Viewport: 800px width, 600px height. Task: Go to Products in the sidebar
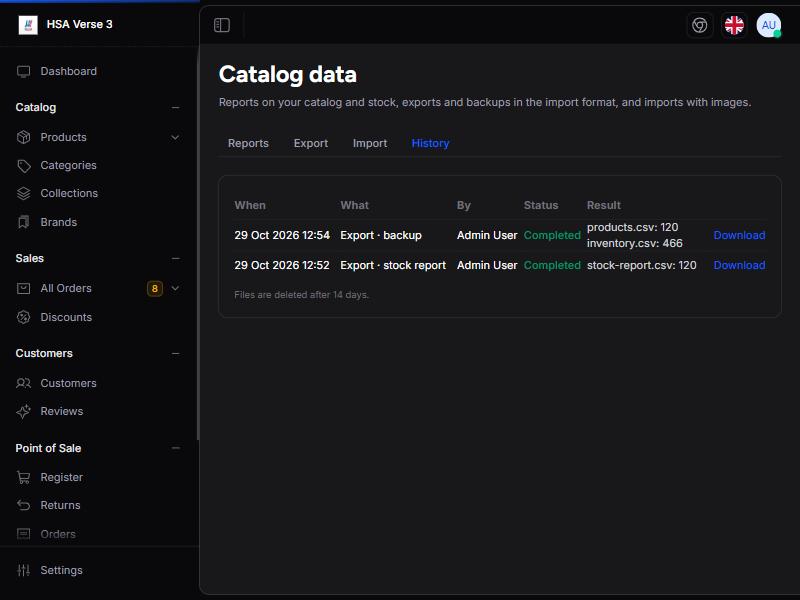tap(63, 137)
